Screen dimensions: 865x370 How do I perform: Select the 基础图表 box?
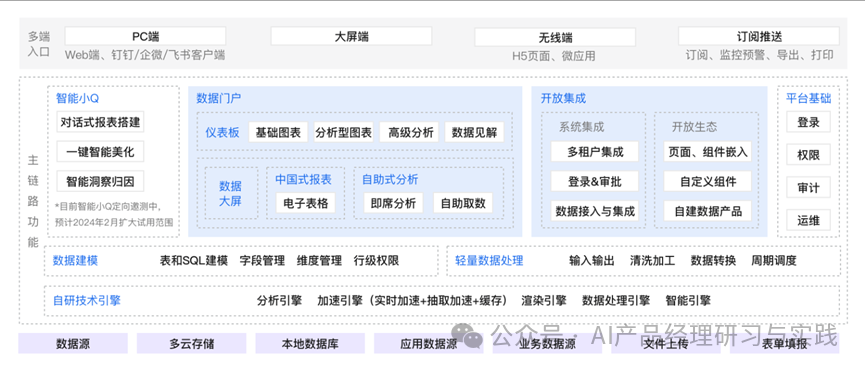point(278,132)
